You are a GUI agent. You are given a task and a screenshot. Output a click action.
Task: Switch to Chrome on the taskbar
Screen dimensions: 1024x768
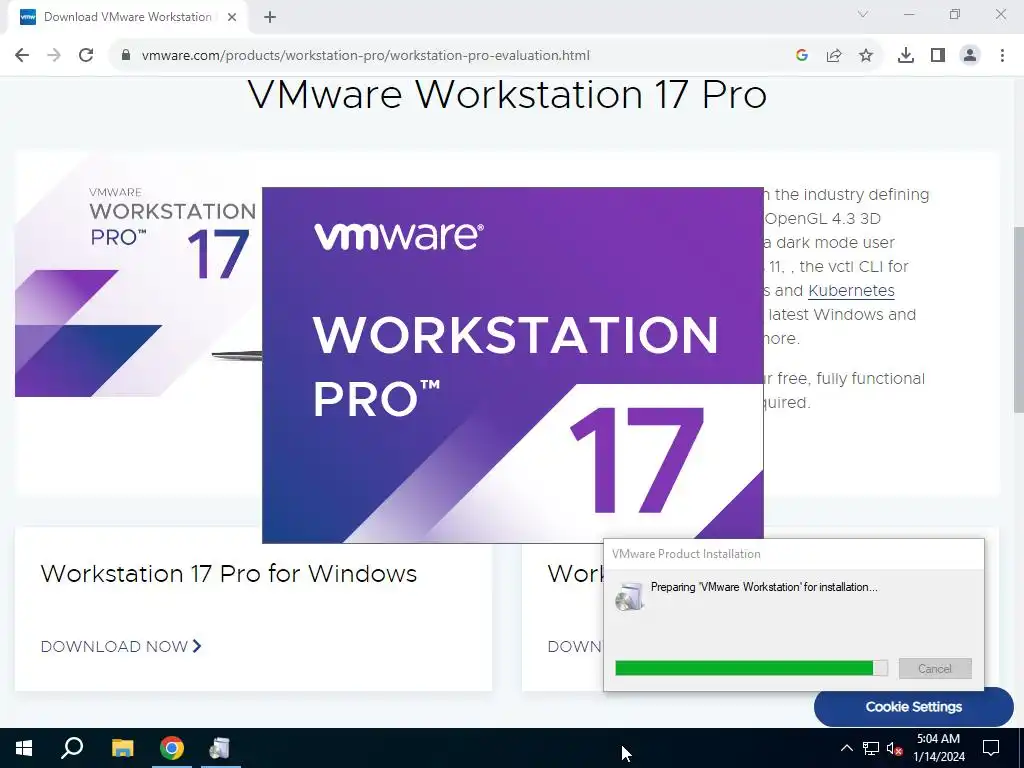pos(172,748)
